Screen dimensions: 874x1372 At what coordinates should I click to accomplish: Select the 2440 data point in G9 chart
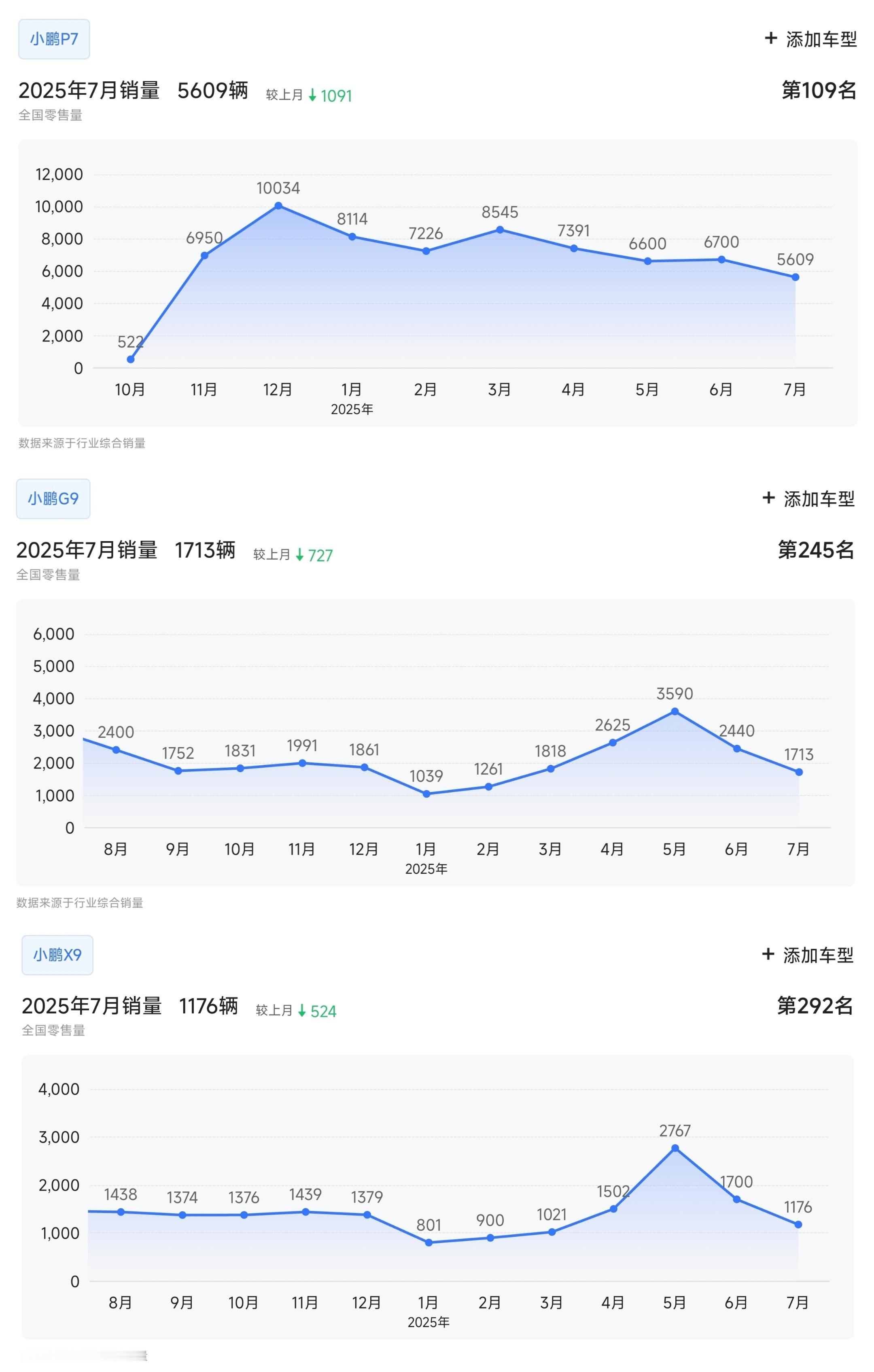pyautogui.click(x=737, y=749)
